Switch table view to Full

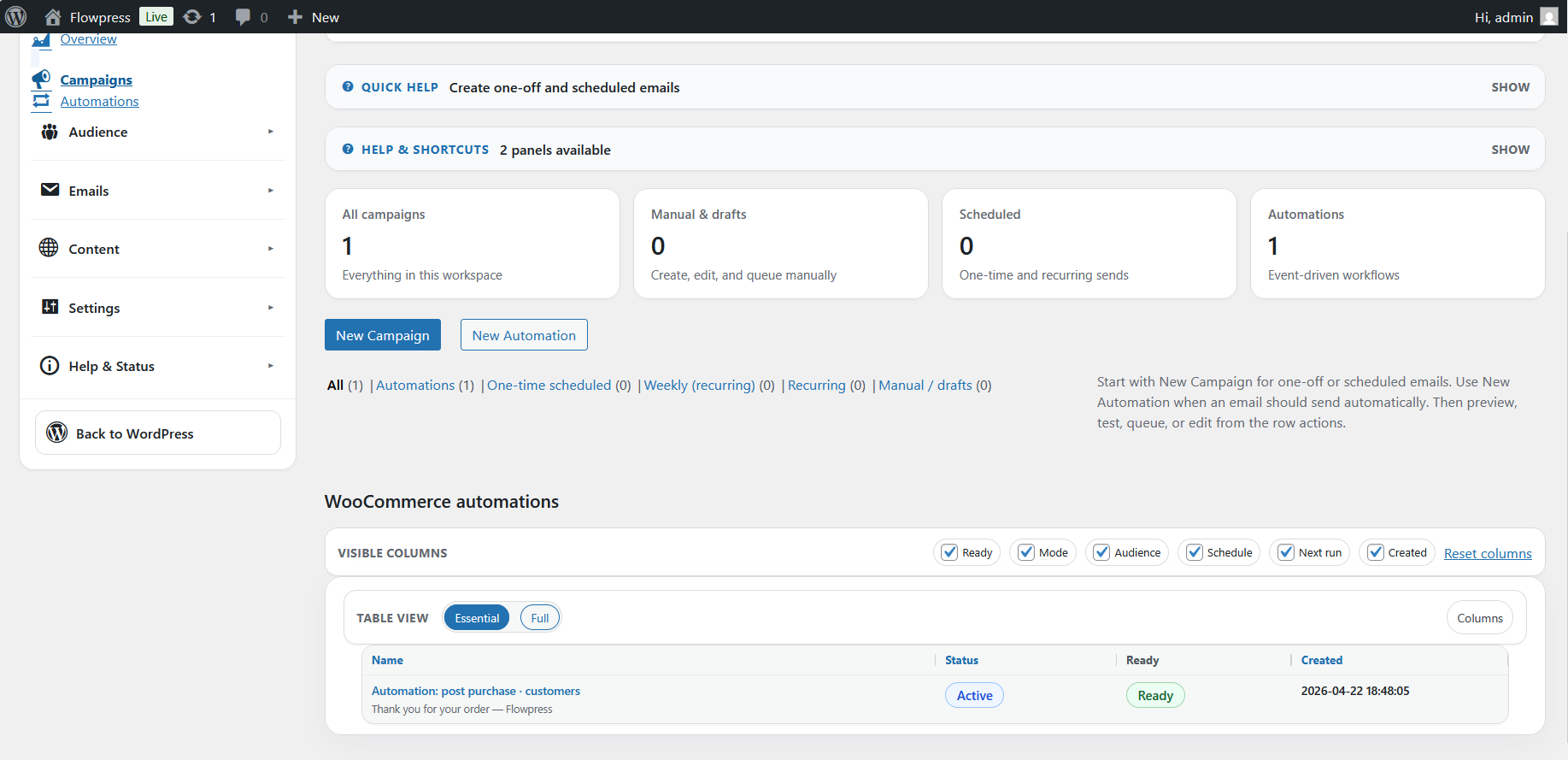pos(540,618)
